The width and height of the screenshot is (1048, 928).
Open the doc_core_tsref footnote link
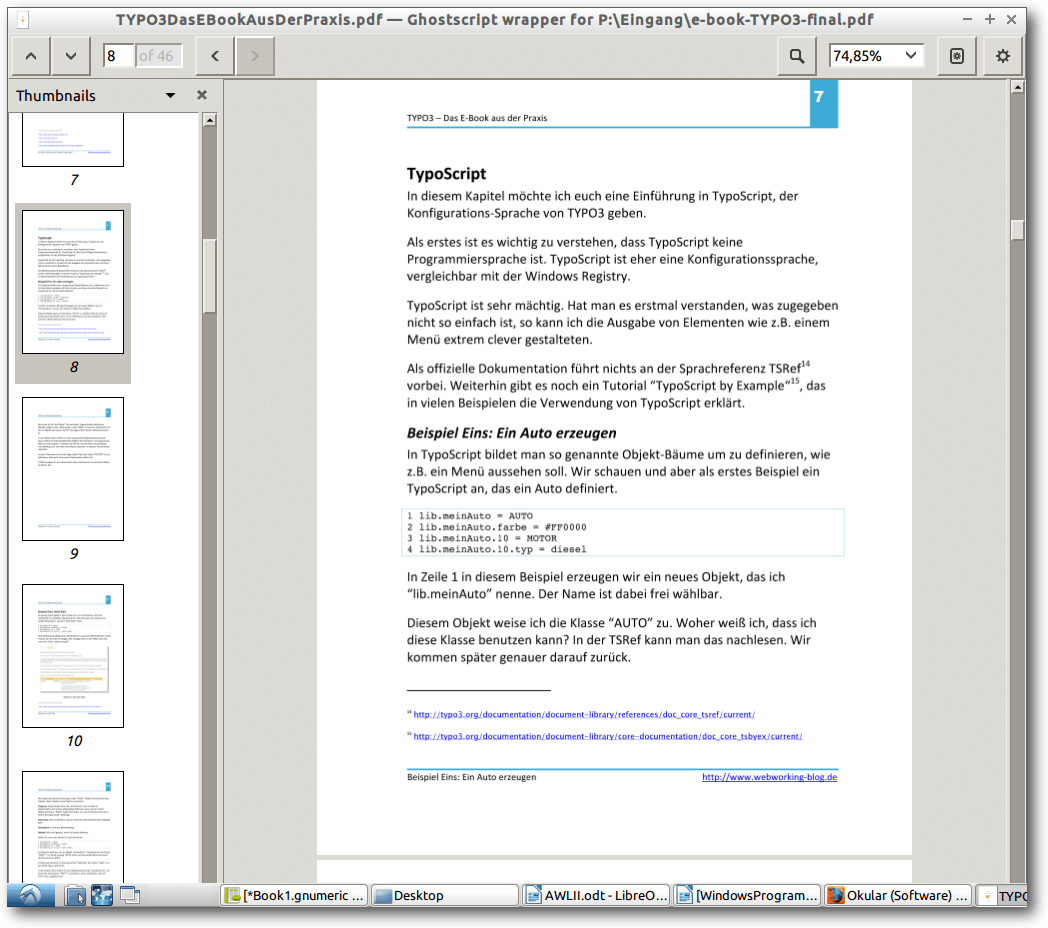[584, 714]
